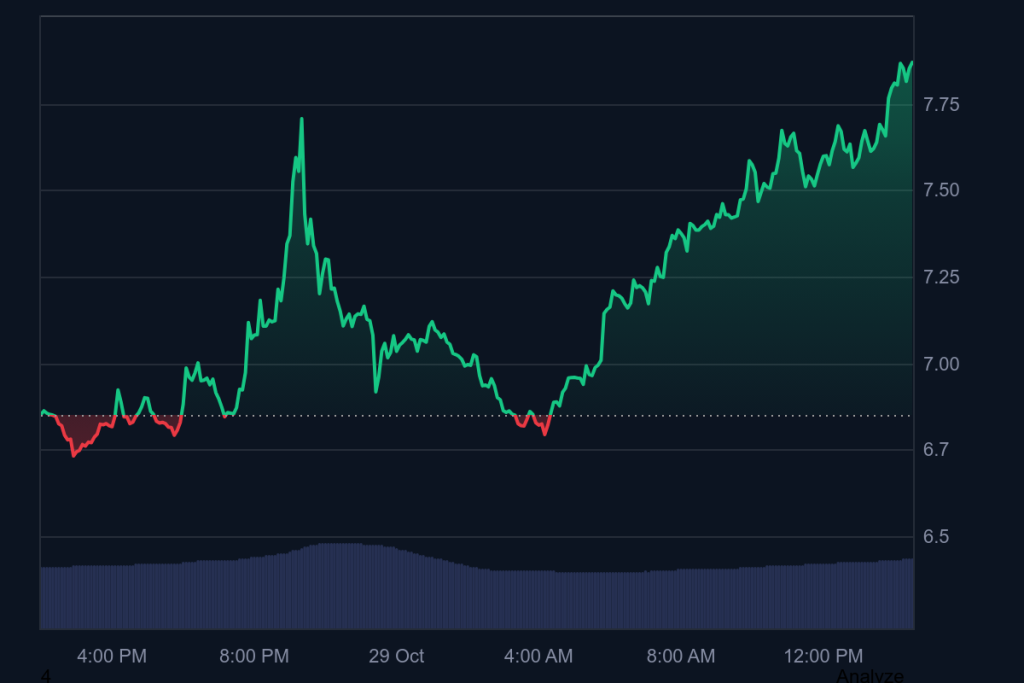Click the 12:00 PM time axis label
Viewport: 1024px width, 683px height.
[x=823, y=656]
